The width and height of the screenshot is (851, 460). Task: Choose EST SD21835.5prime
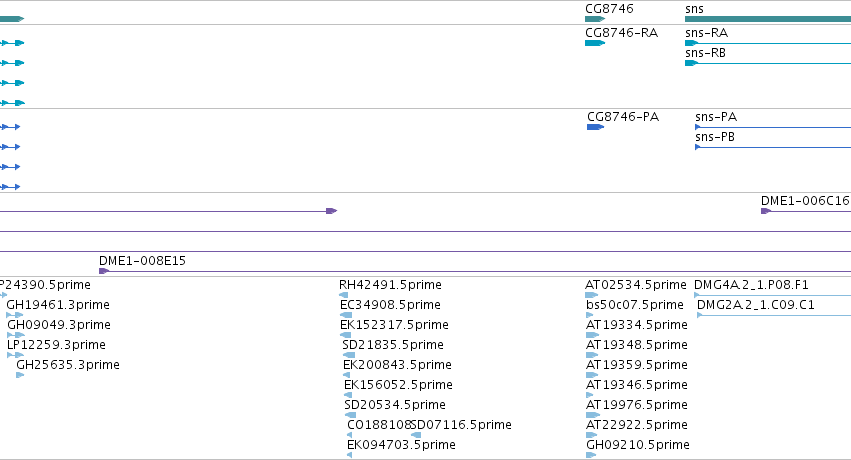click(393, 345)
